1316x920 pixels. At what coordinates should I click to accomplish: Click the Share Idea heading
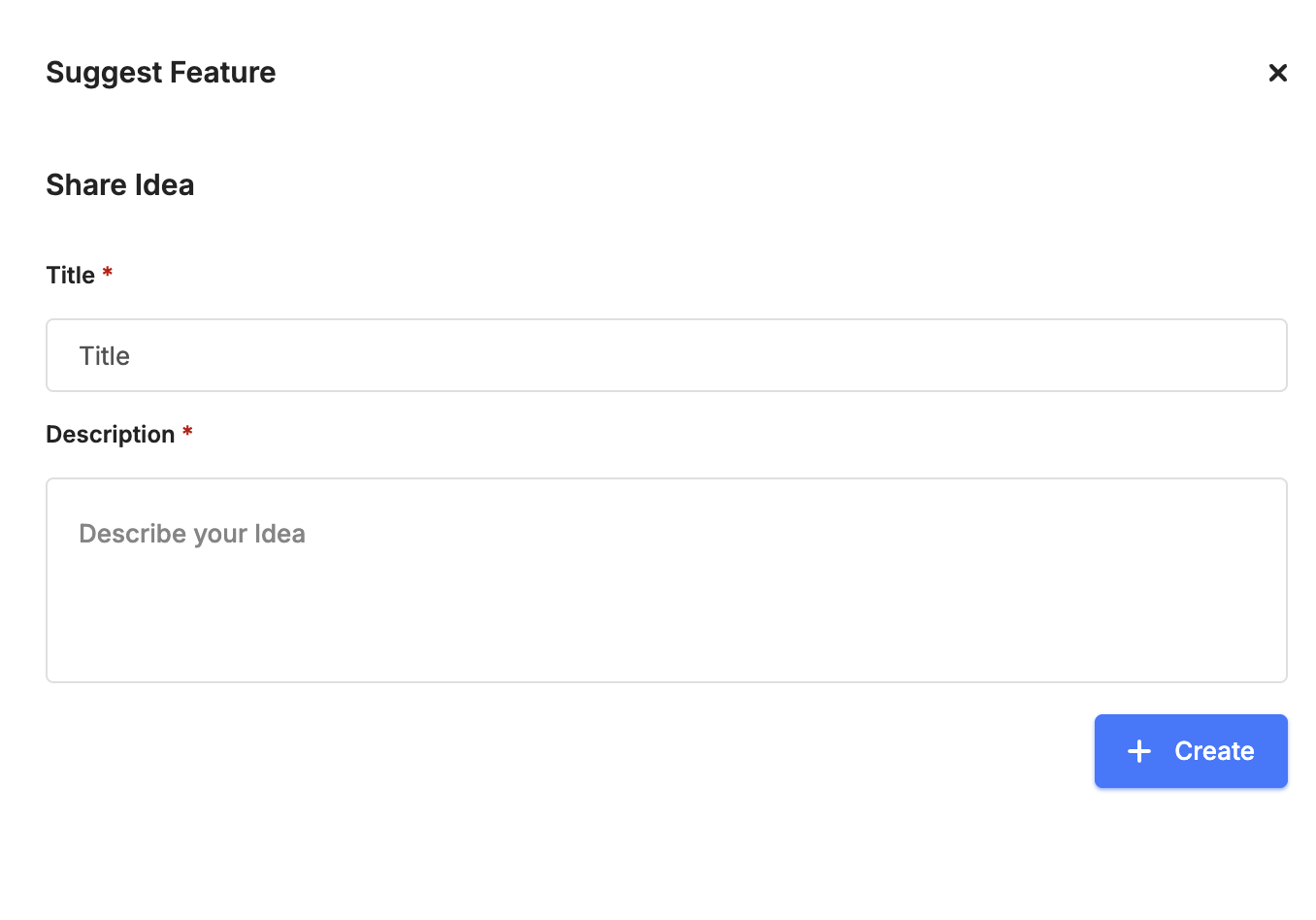(x=119, y=184)
